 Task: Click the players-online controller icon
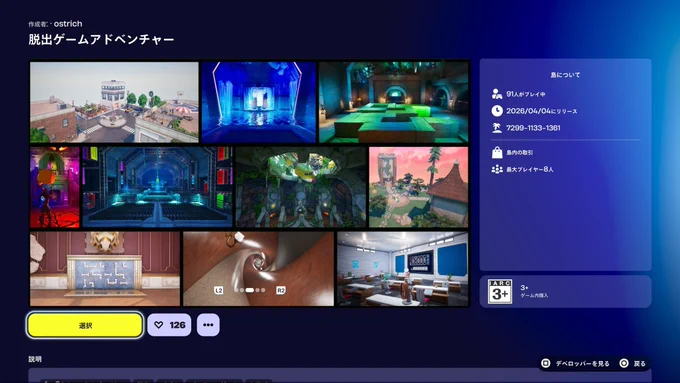point(497,94)
